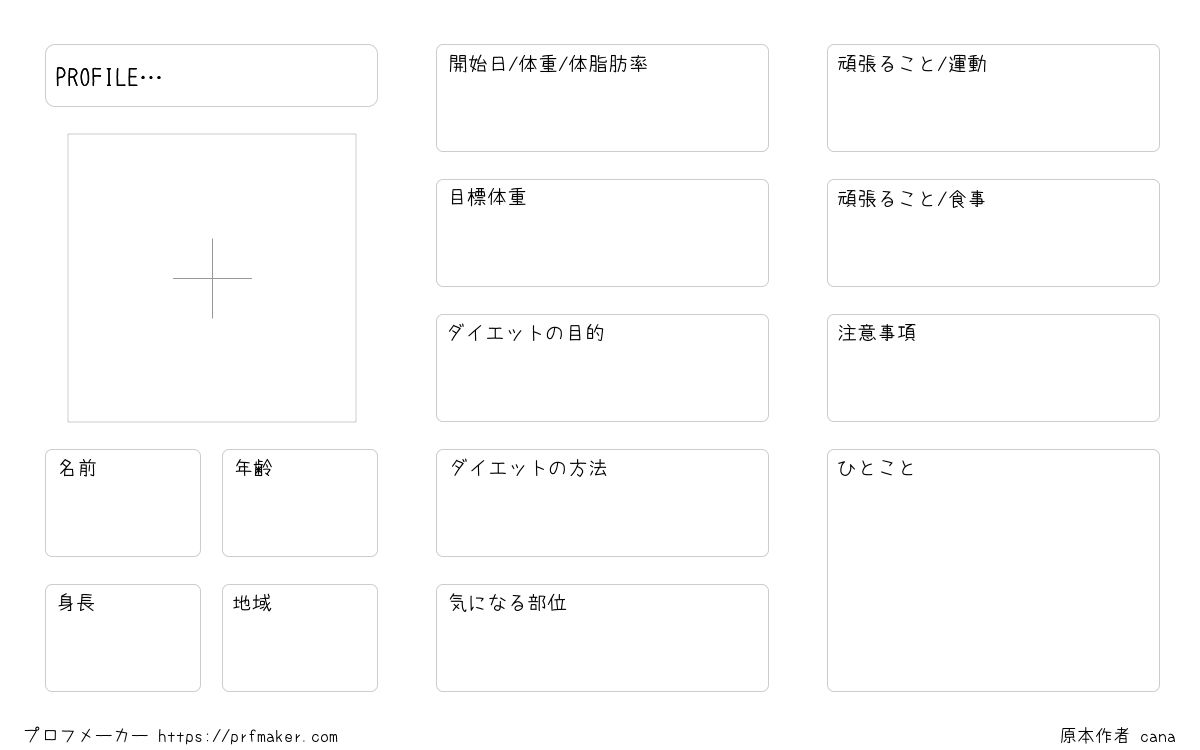Click the 身長 height field

pos(123,638)
